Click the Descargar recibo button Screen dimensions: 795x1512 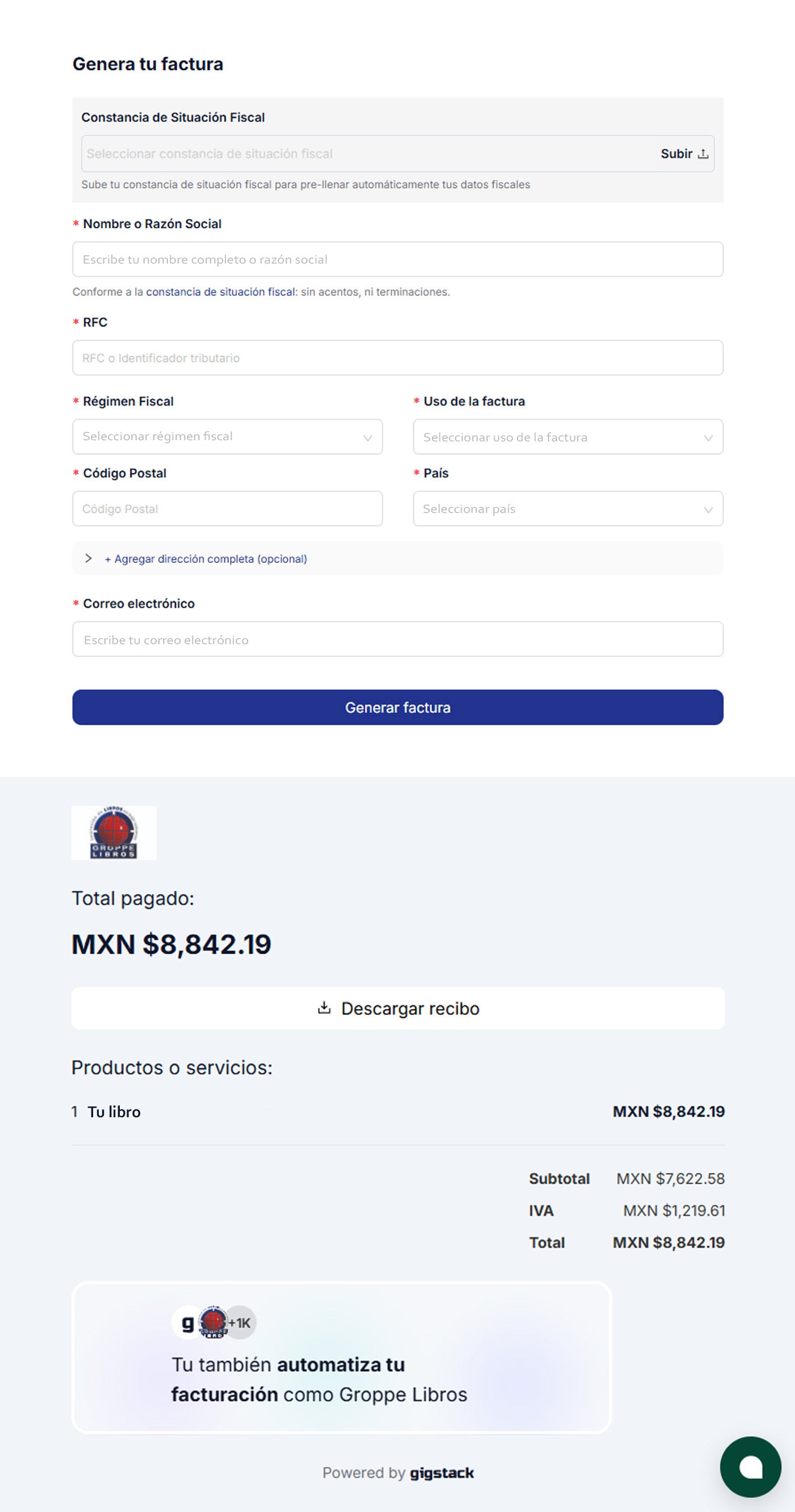(398, 1008)
